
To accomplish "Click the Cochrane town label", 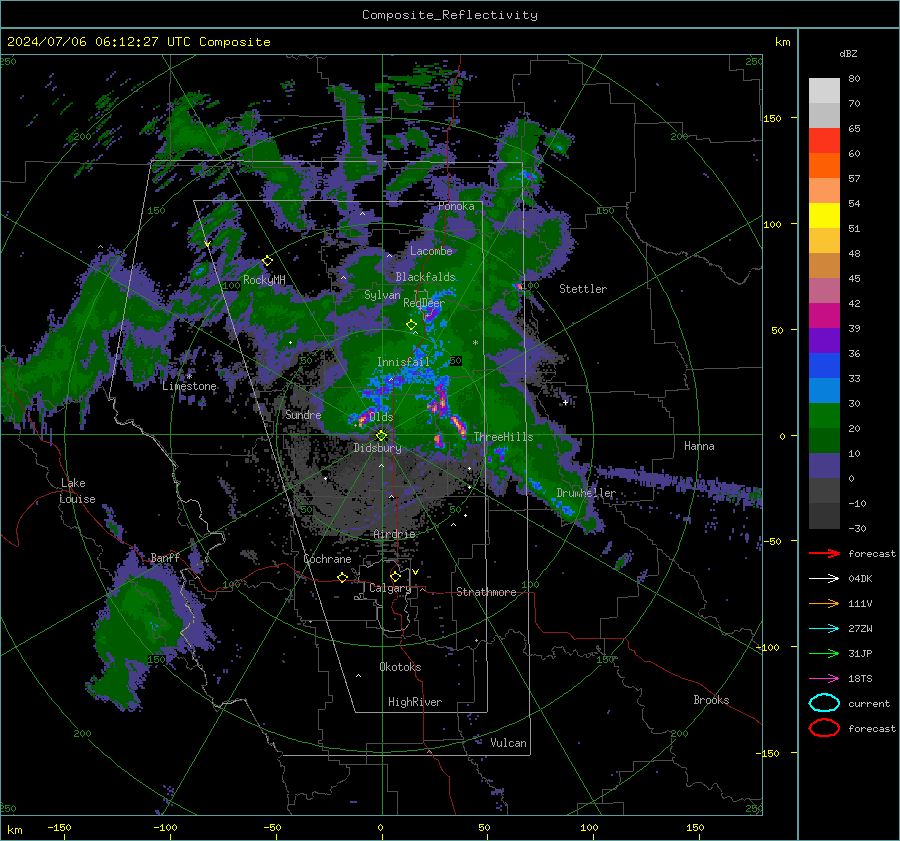I will [327, 559].
